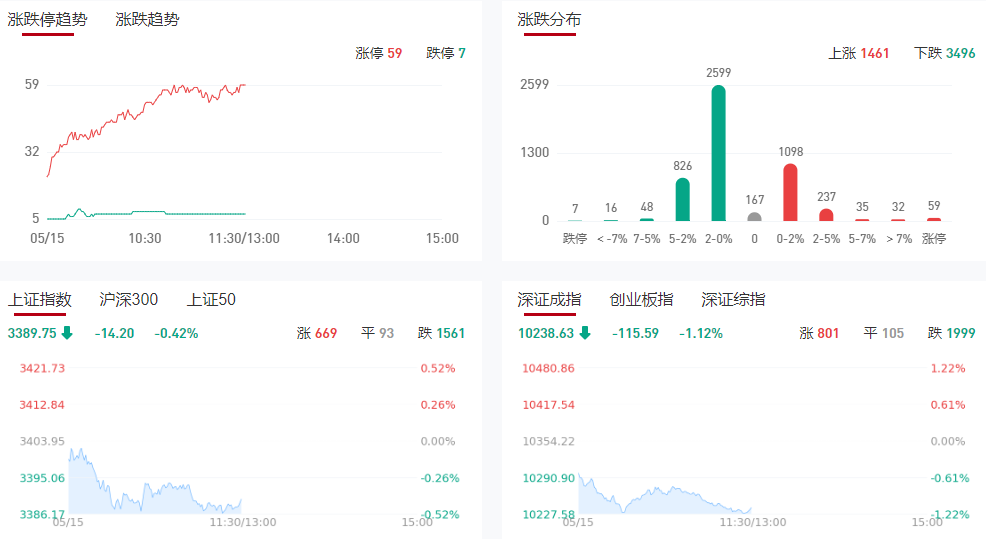Switch to the 深证综指 tab

(733, 299)
